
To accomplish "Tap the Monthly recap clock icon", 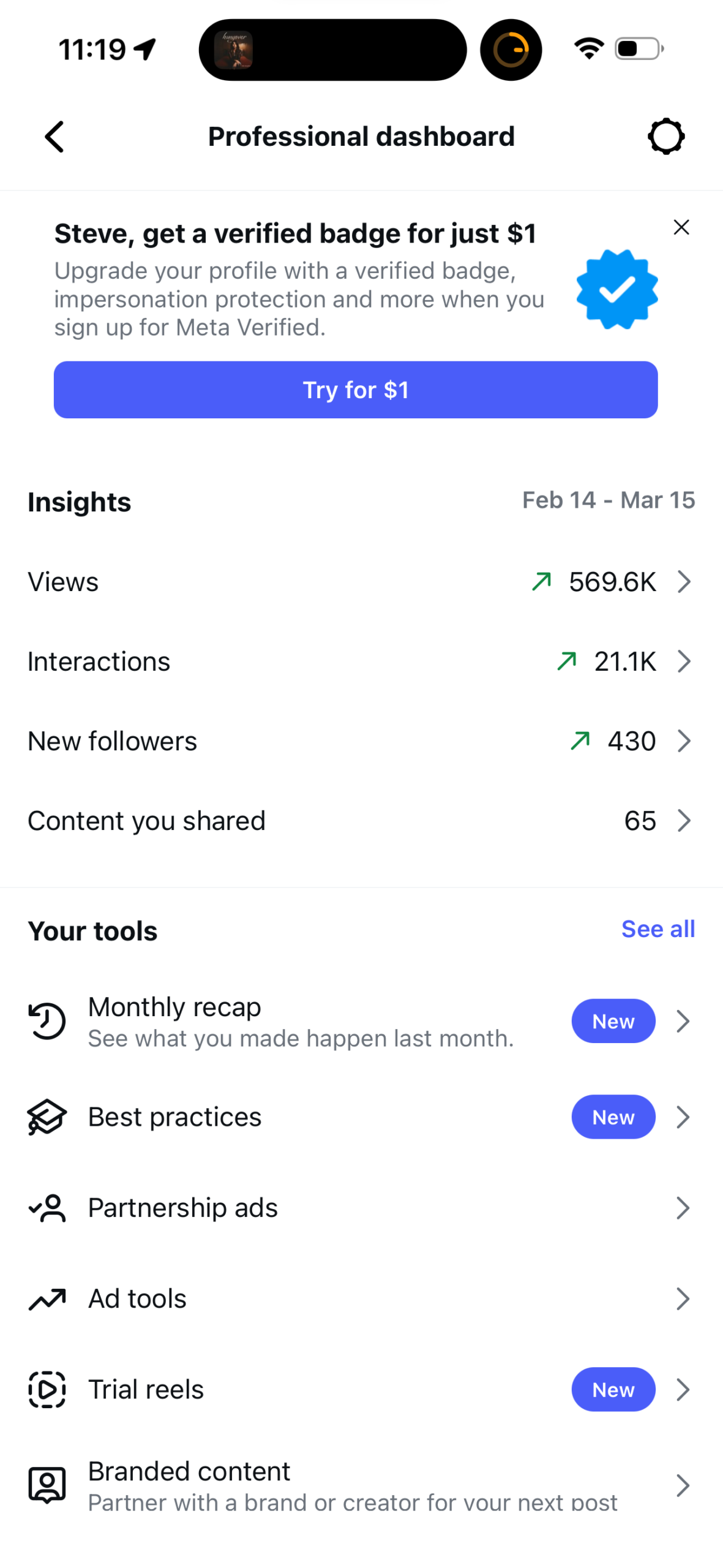I will [x=47, y=1022].
